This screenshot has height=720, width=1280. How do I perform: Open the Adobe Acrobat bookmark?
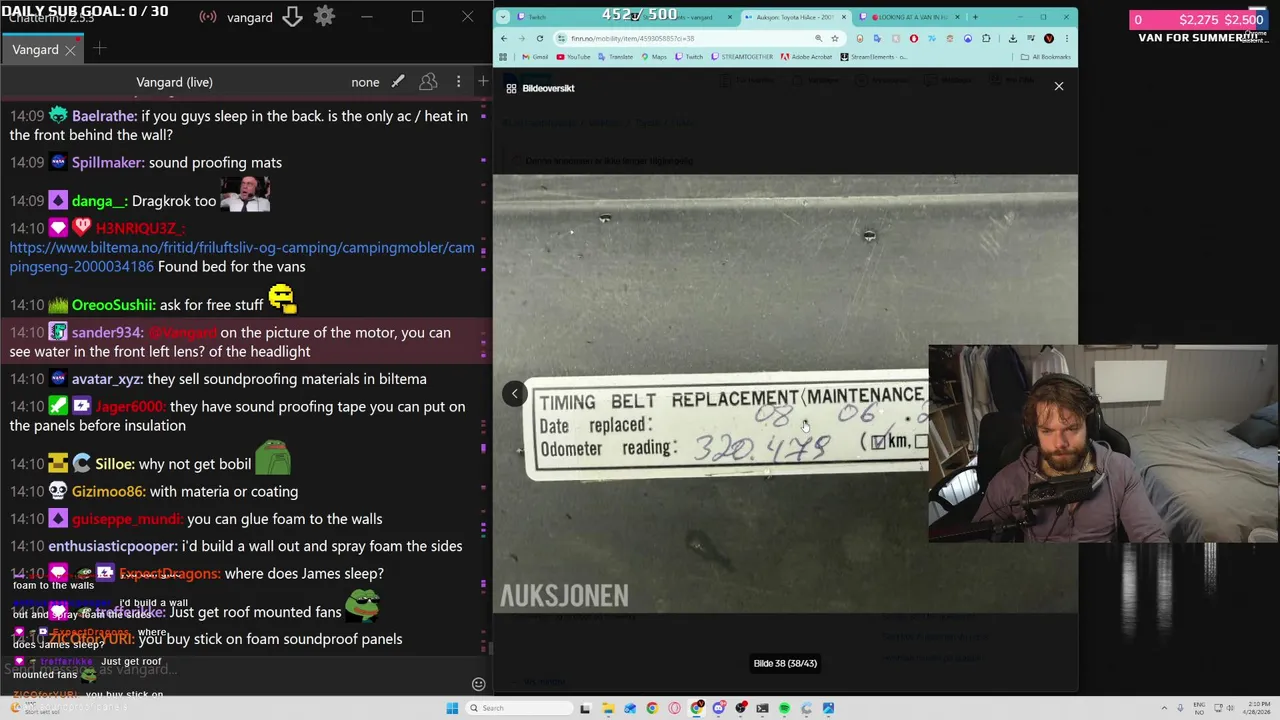[806, 57]
